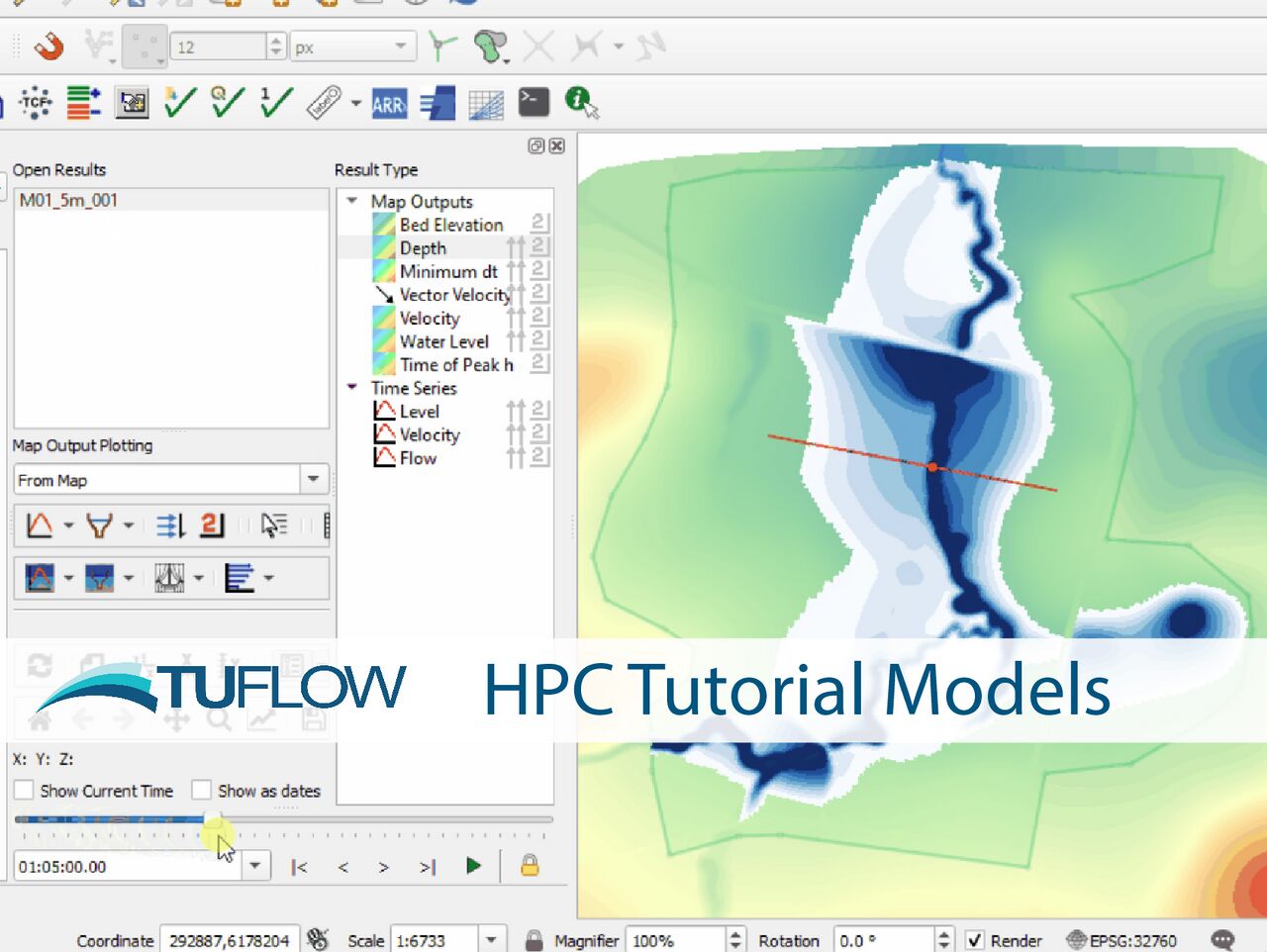Click the magnet snapping icon
1267x952 pixels.
47,46
